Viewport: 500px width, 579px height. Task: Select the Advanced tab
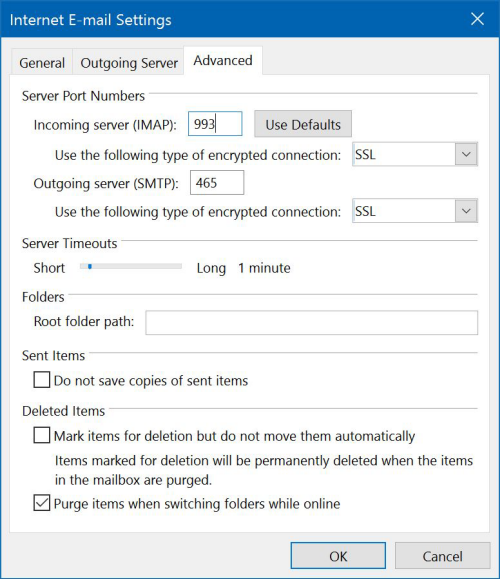tap(223, 60)
